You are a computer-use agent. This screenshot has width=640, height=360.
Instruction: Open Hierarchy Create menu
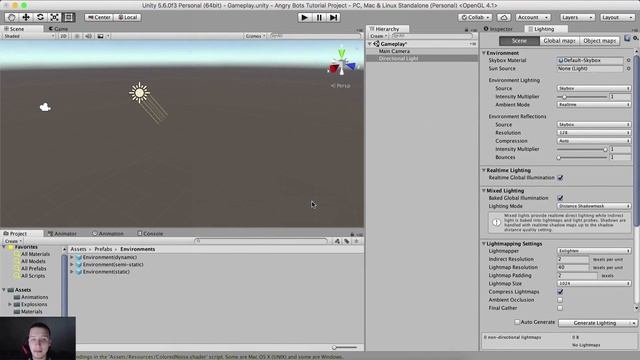(x=378, y=36)
